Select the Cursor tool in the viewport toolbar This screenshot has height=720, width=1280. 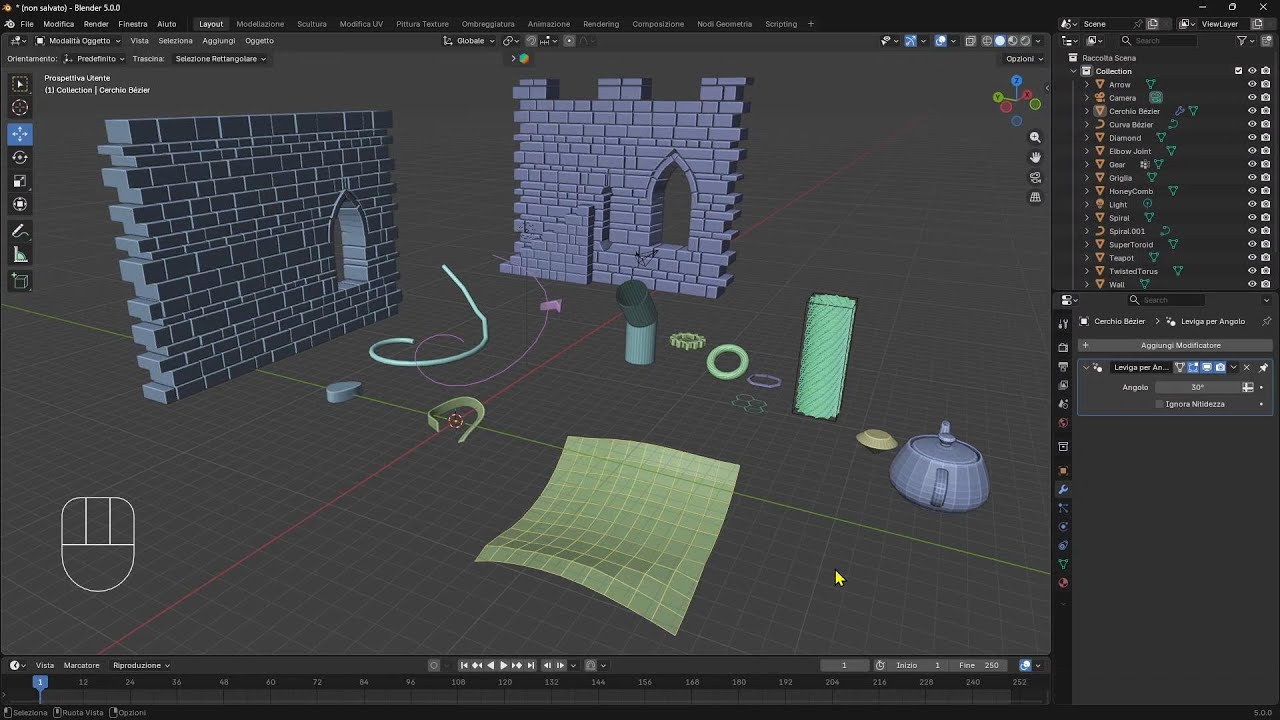click(20, 108)
